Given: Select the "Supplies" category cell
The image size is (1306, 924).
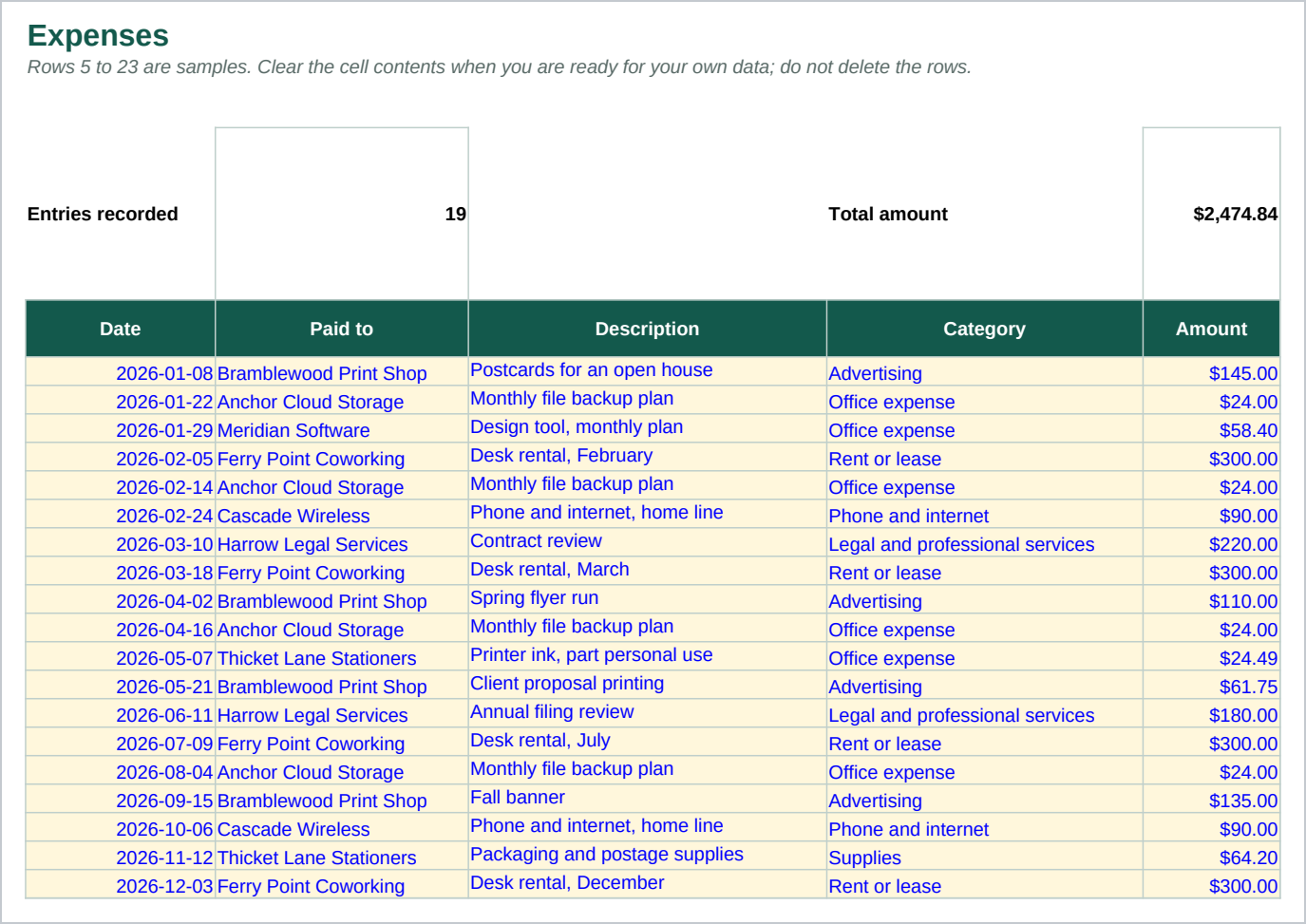Looking at the screenshot, I should (x=985, y=857).
